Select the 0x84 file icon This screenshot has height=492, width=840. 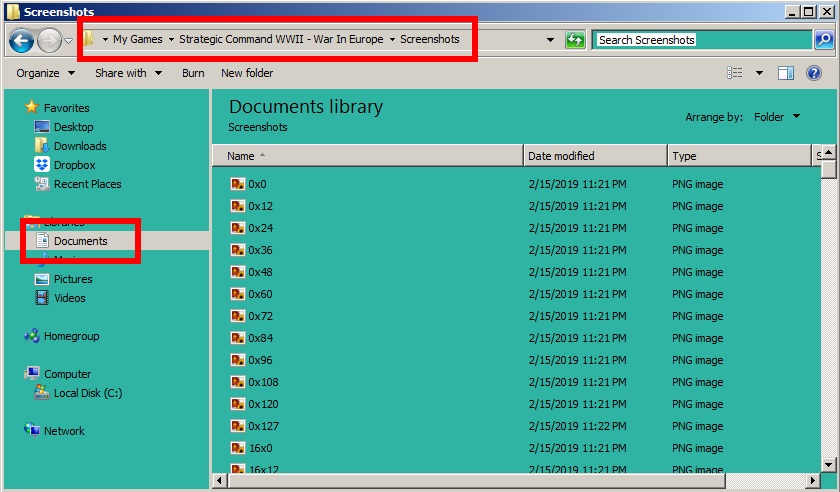(x=237, y=338)
